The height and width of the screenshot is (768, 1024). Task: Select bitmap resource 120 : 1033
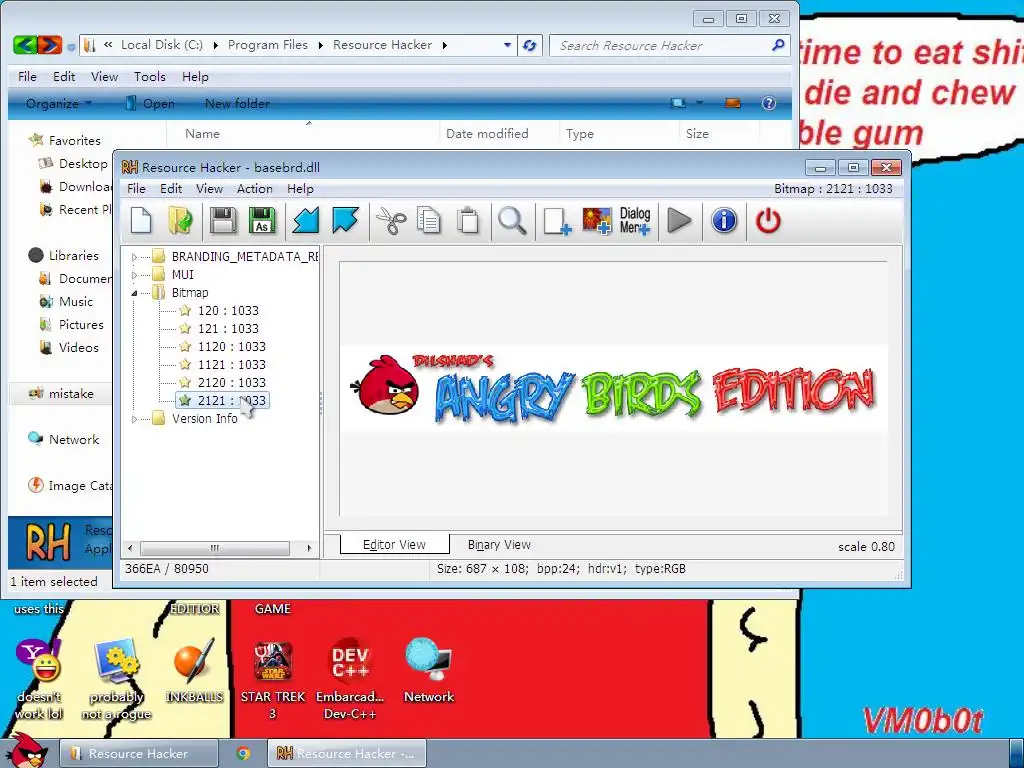228,311
